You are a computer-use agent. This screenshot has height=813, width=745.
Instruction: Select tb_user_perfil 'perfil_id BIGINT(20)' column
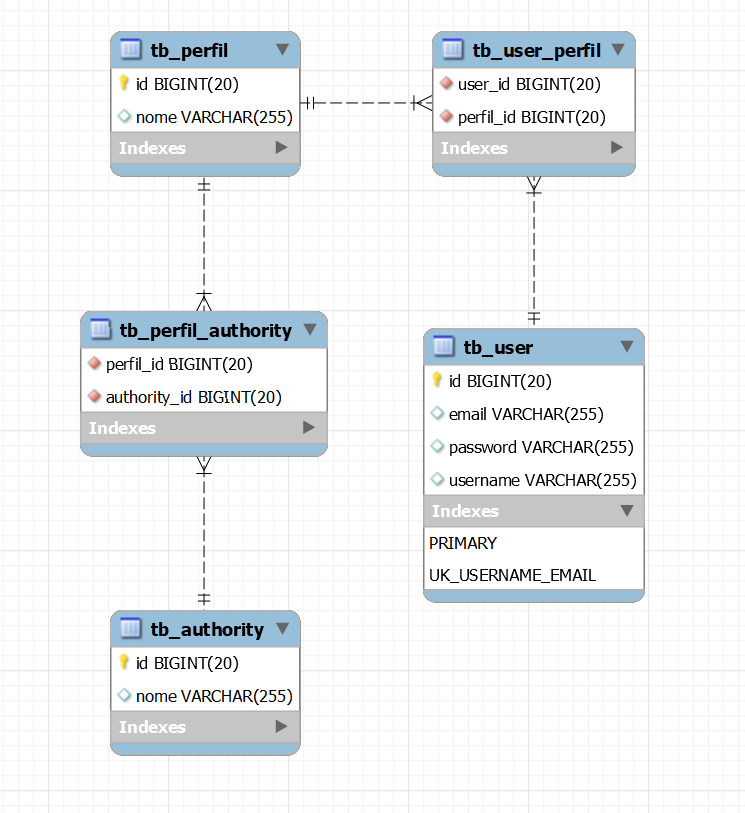[x=533, y=117]
